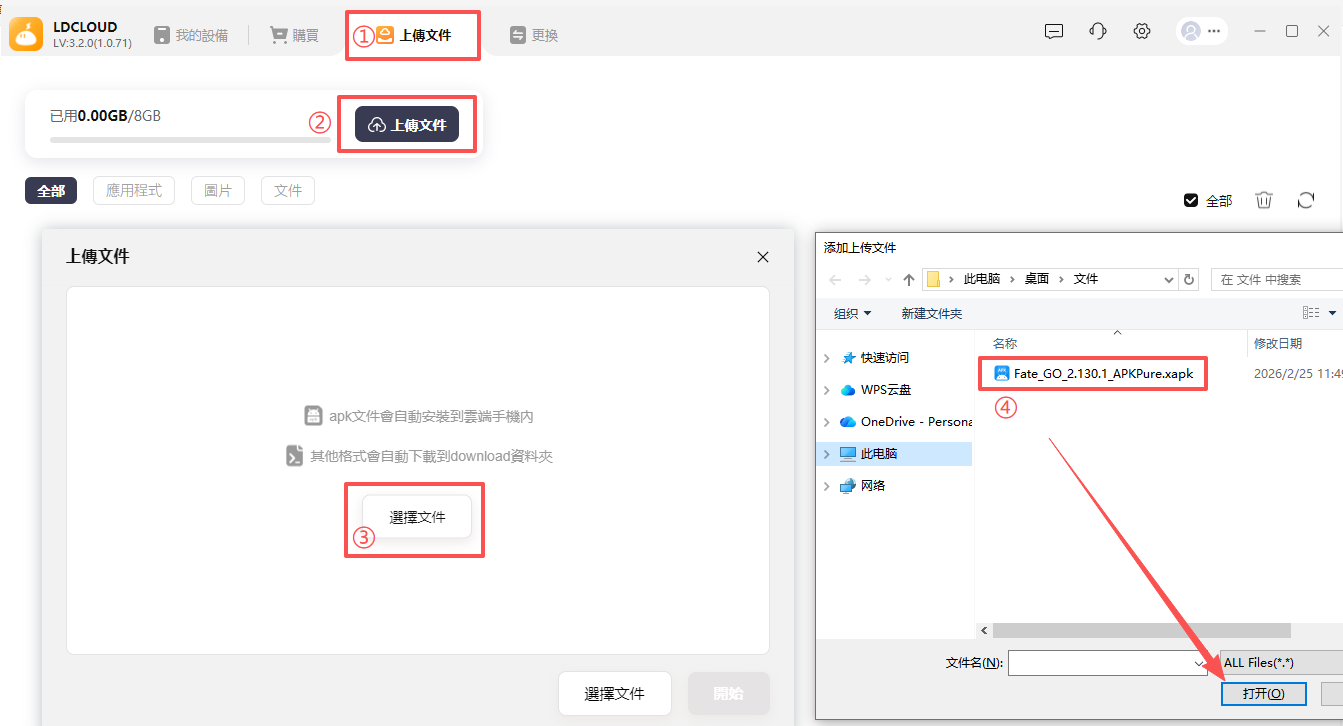Expand the 快速访问 tree node
This screenshot has width=1343, height=726.
(826, 358)
